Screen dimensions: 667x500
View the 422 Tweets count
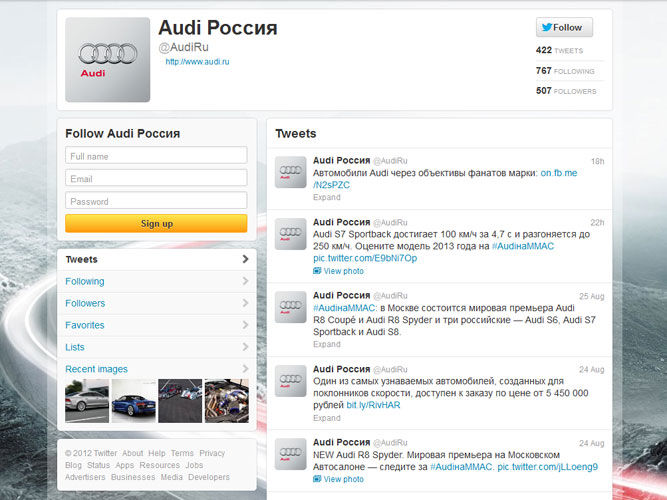[x=559, y=50]
